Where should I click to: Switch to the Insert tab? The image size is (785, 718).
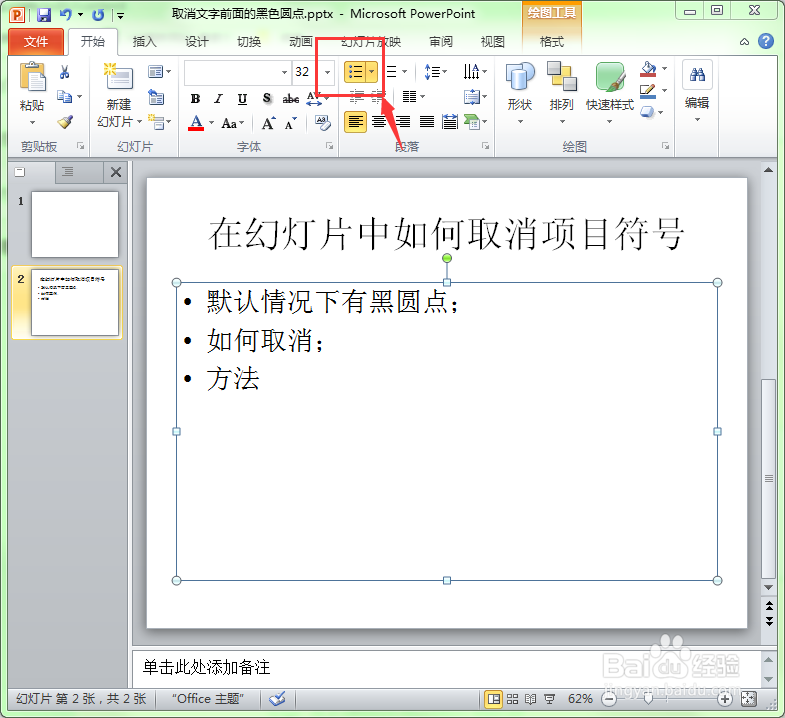tap(144, 42)
